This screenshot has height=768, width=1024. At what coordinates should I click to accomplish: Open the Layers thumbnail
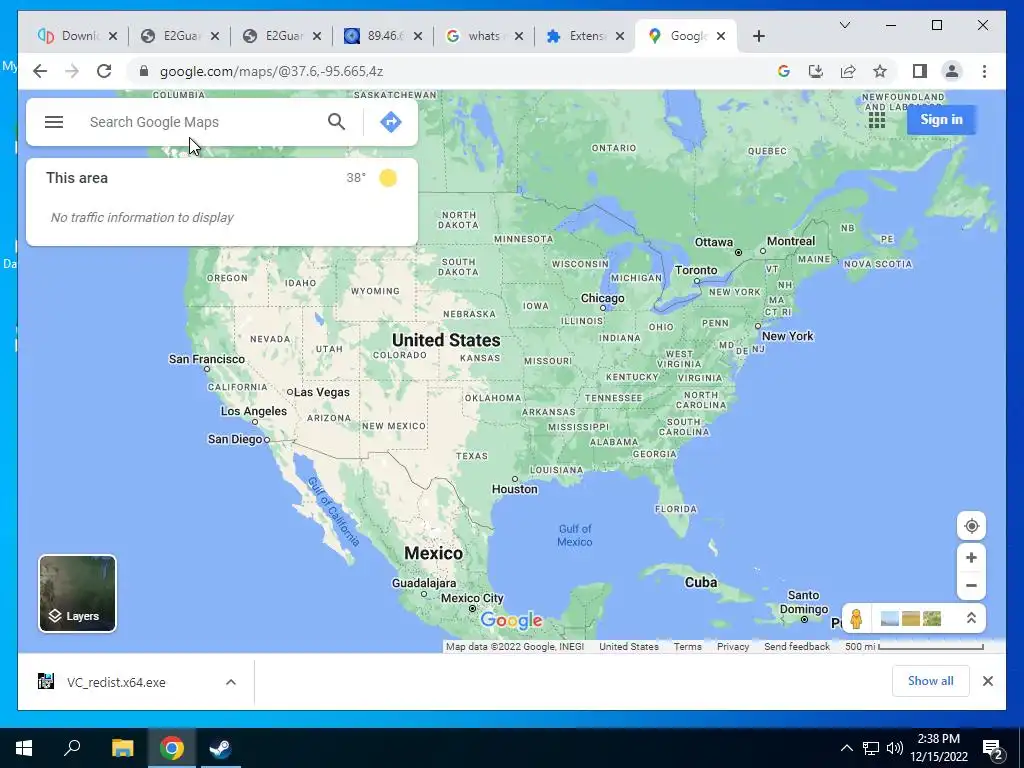pyautogui.click(x=78, y=594)
